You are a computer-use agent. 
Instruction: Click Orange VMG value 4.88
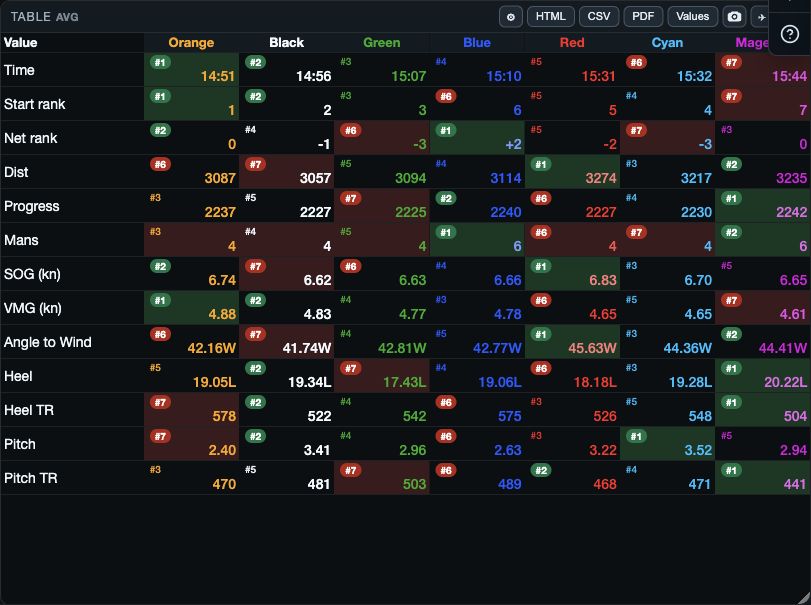[x=222, y=314]
